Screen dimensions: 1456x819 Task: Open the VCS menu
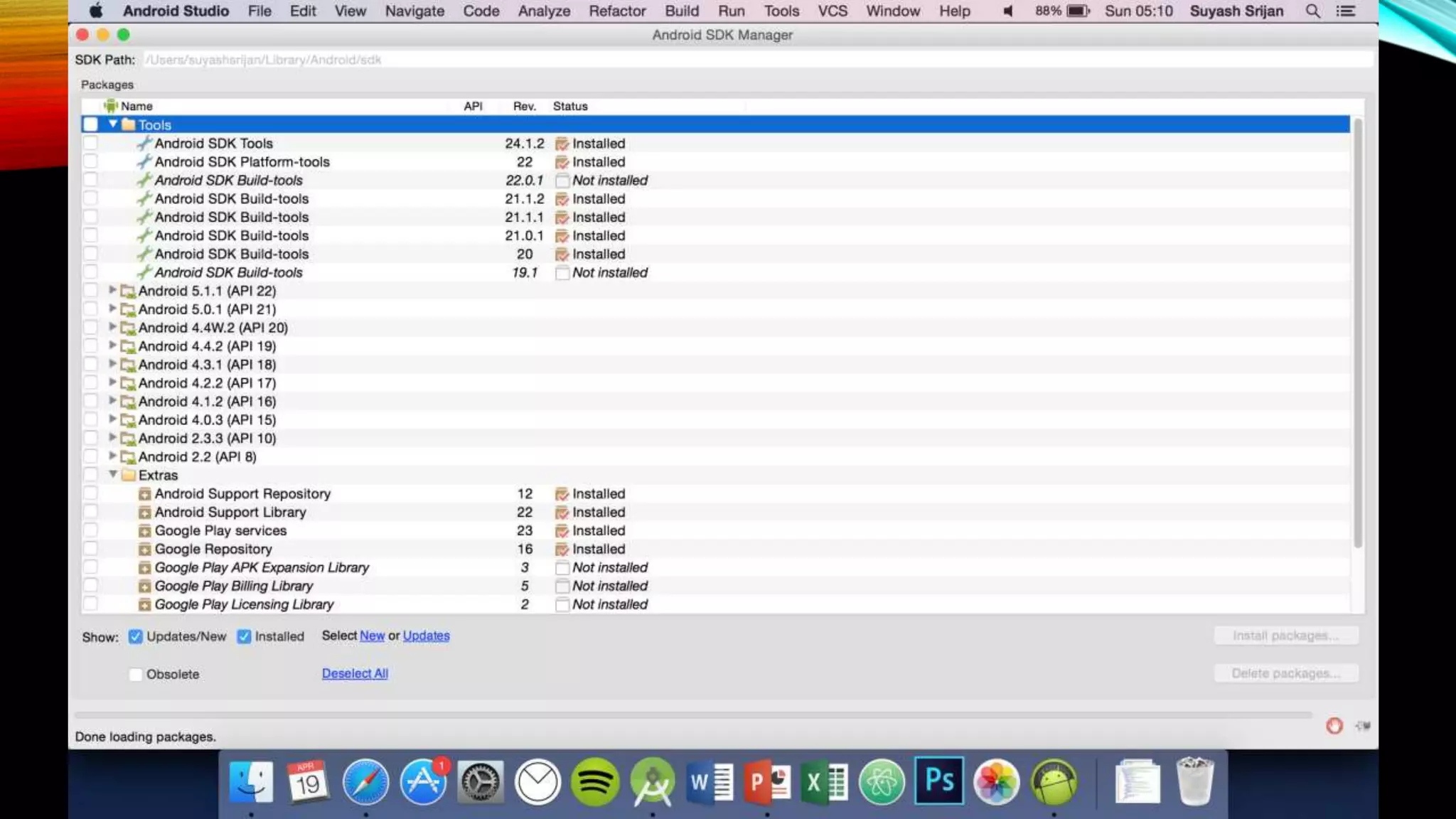[832, 11]
